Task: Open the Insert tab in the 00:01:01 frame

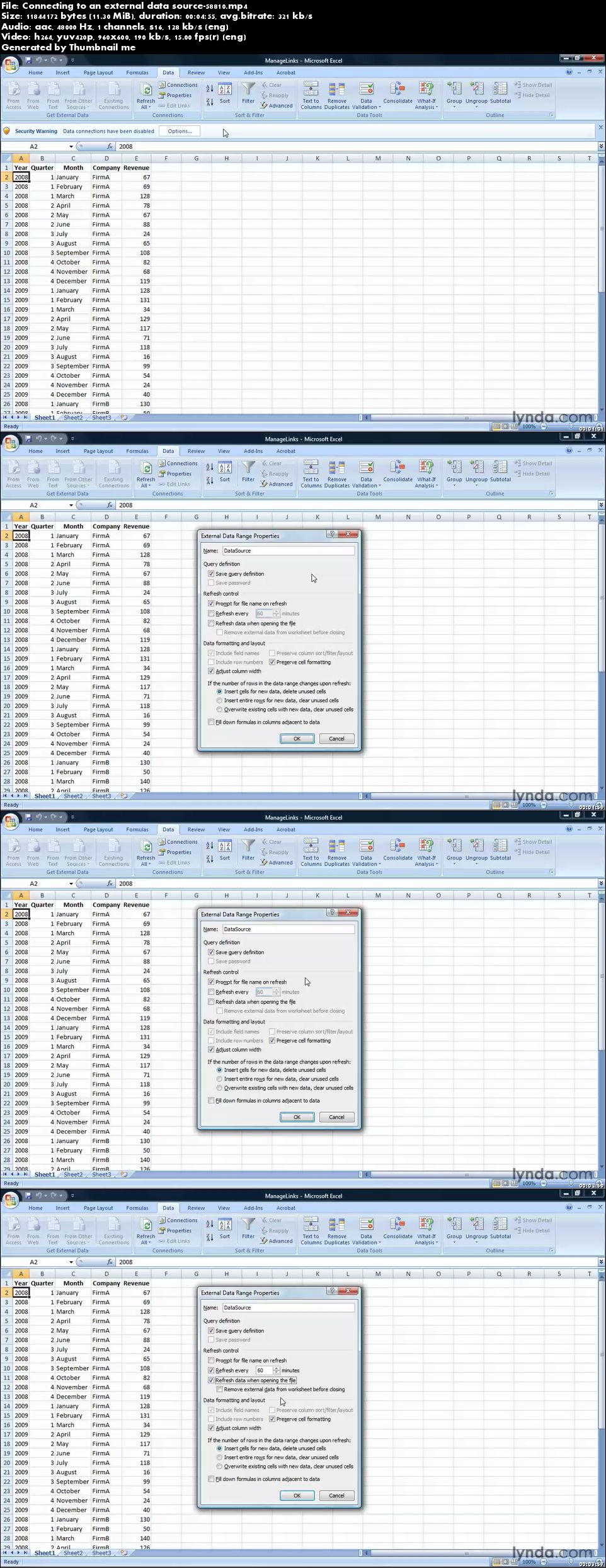Action: (62, 72)
